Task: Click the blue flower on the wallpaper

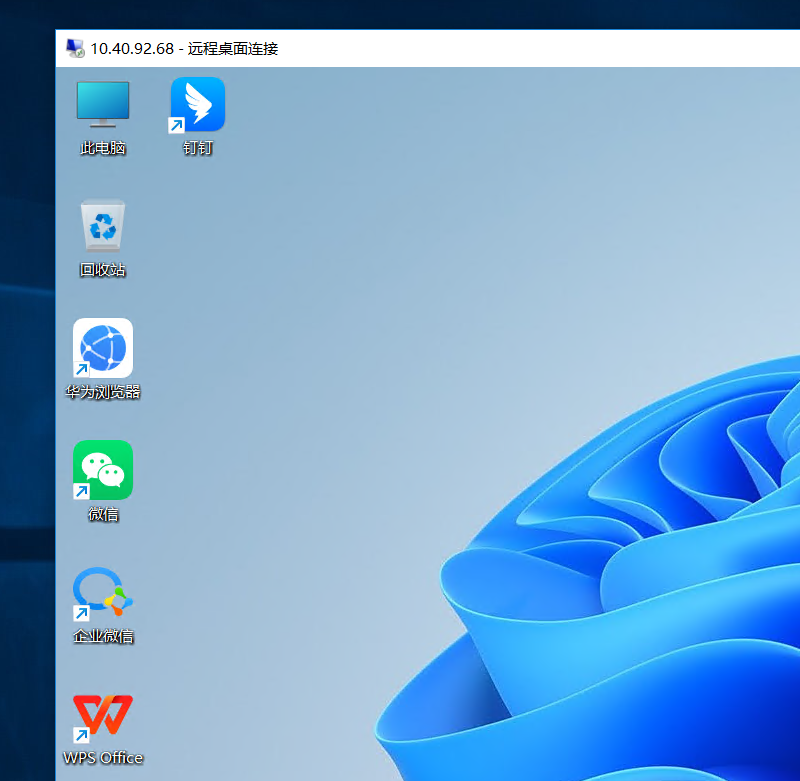Action: (620, 600)
